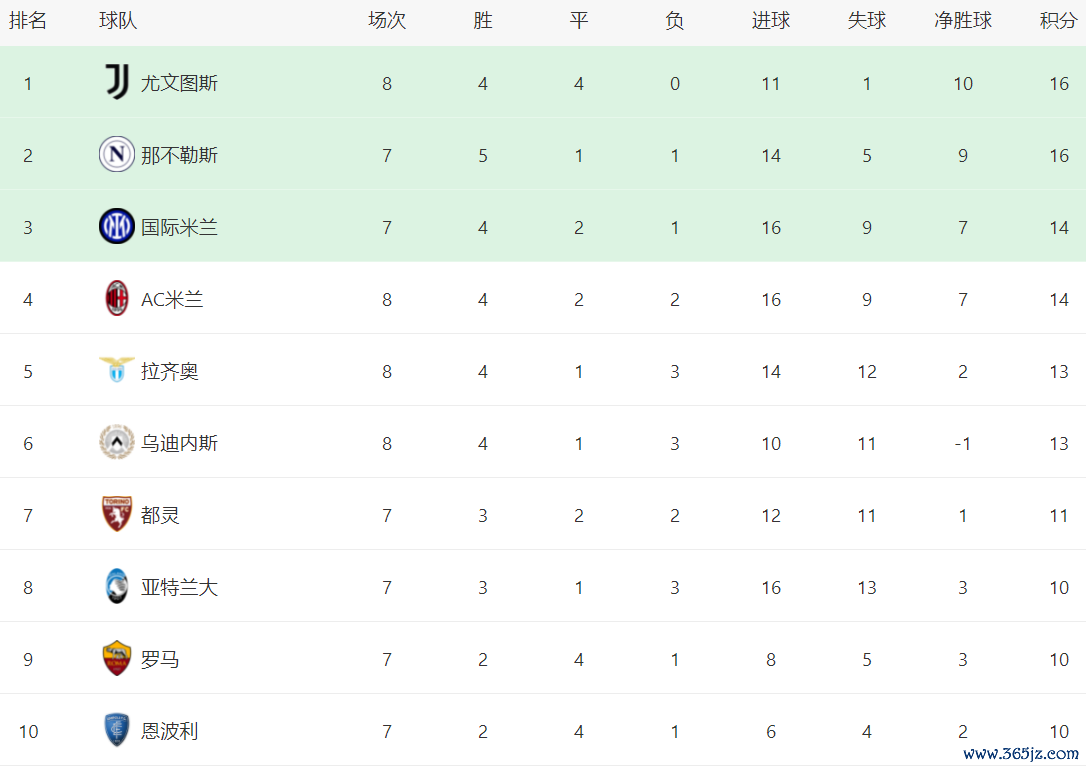Select the Torino bull crest

point(116,514)
